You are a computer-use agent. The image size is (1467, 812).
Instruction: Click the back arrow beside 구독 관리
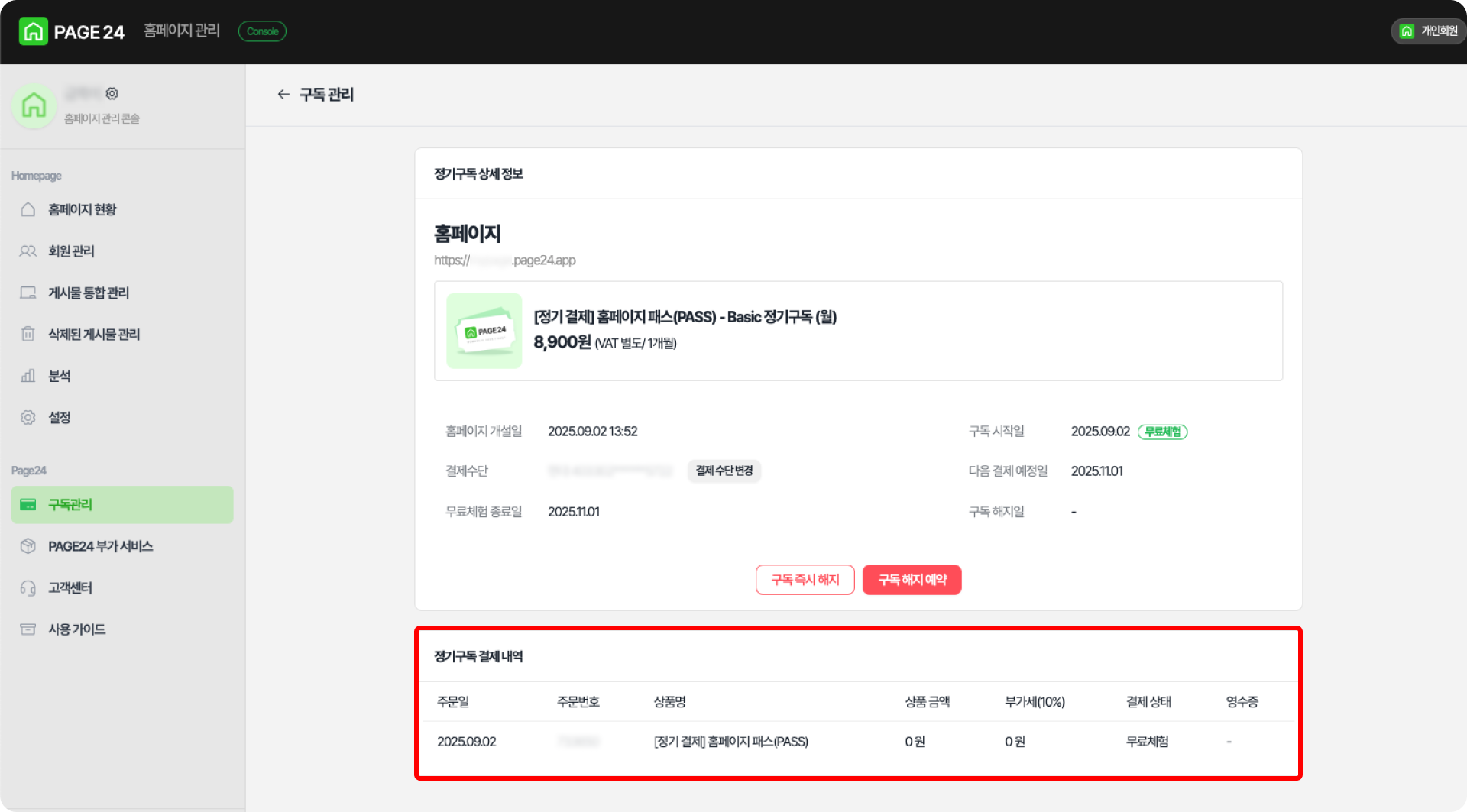point(283,94)
